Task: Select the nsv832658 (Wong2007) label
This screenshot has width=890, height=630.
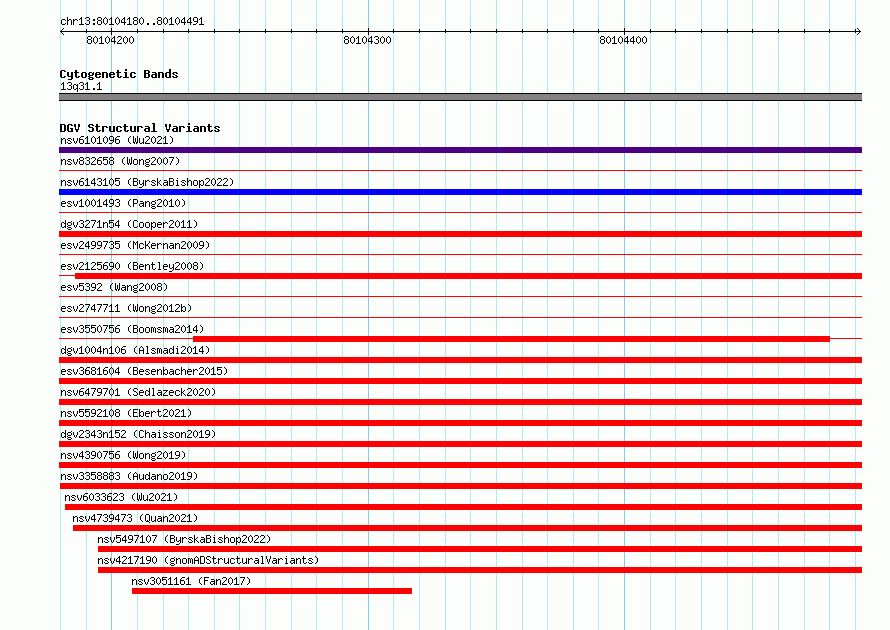Action: [x=120, y=161]
